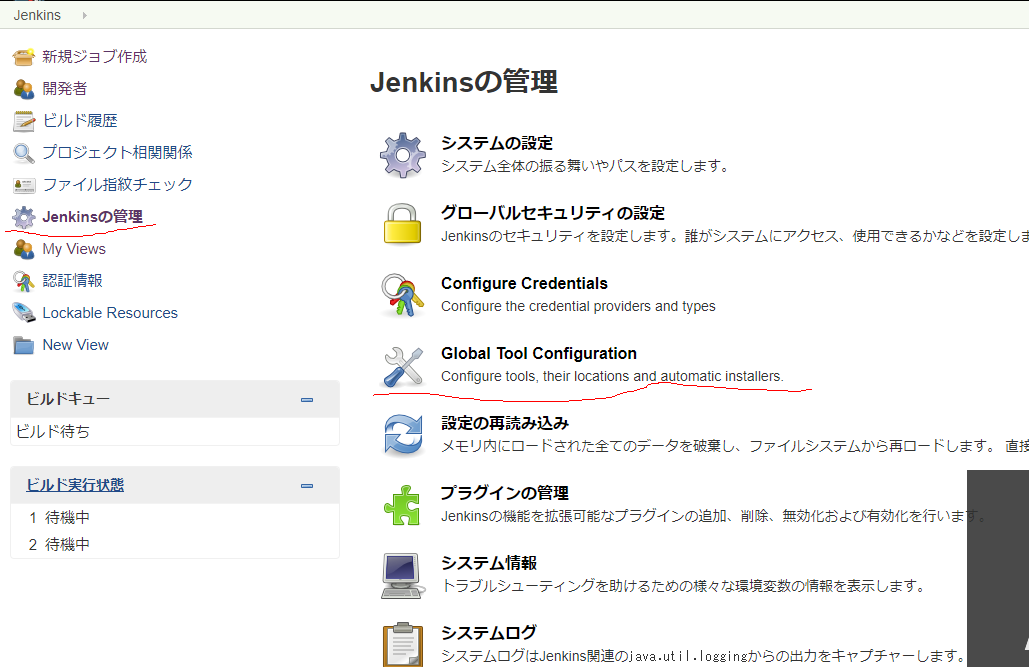Click the magnifier icon for プロジェクト相関関係

[22, 152]
